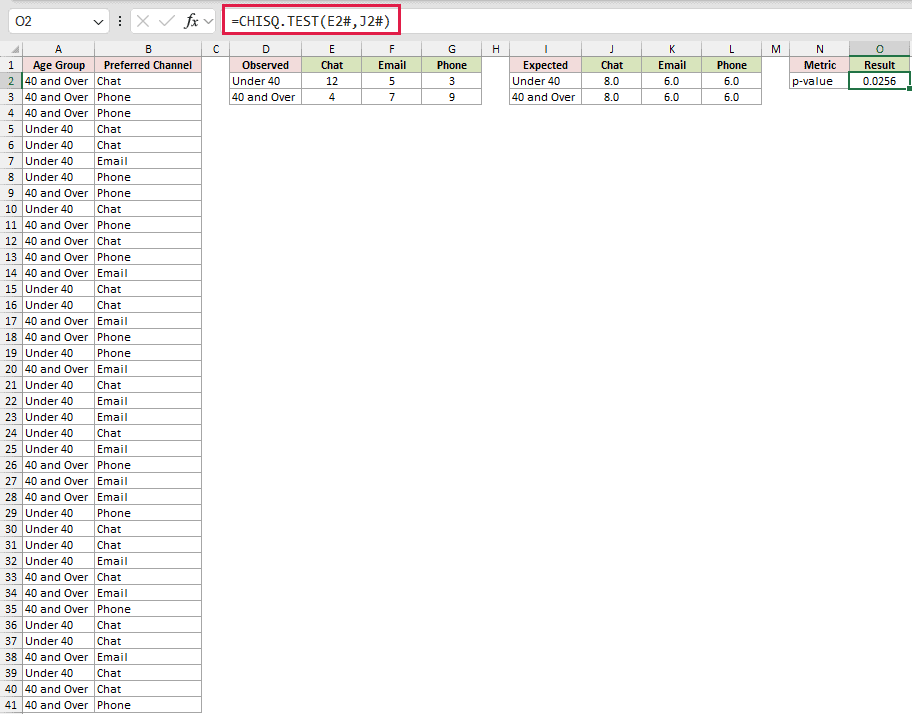This screenshot has width=912, height=714.
Task: Open Insert Function fx icon
Action: click(x=191, y=22)
